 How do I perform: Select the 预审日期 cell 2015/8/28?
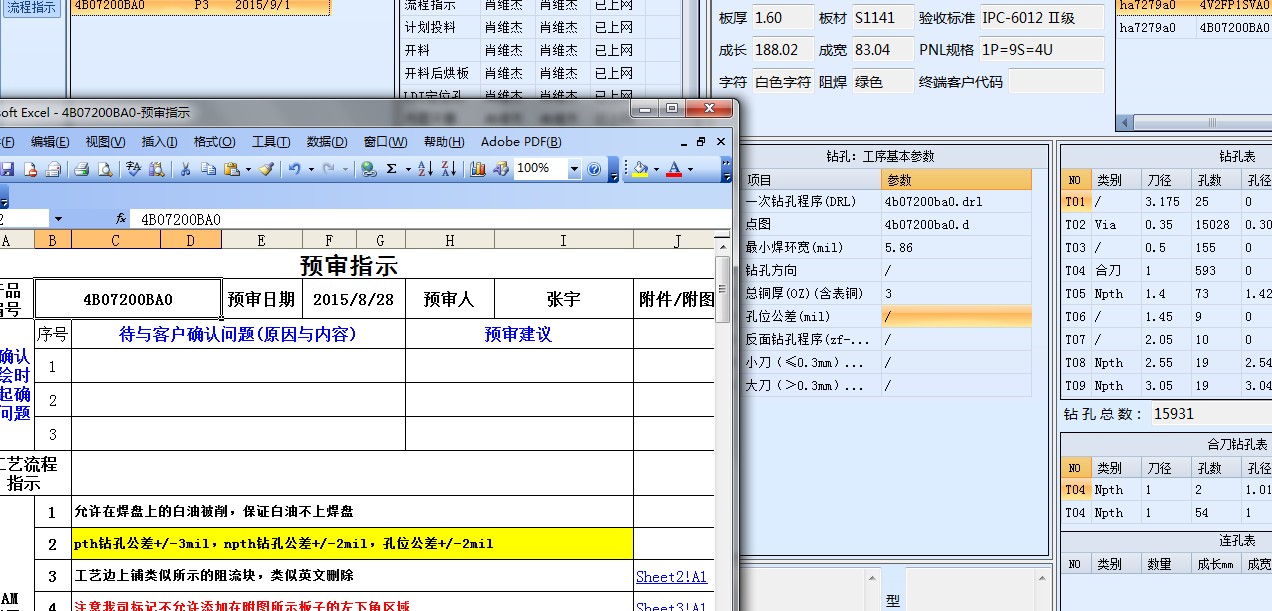click(353, 299)
